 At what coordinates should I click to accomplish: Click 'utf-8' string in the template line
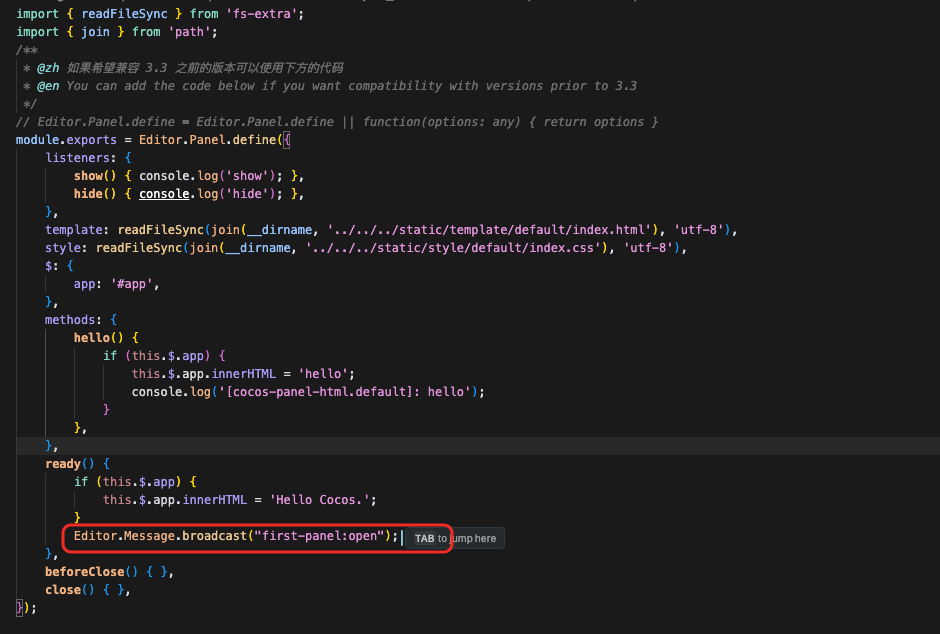pos(698,230)
